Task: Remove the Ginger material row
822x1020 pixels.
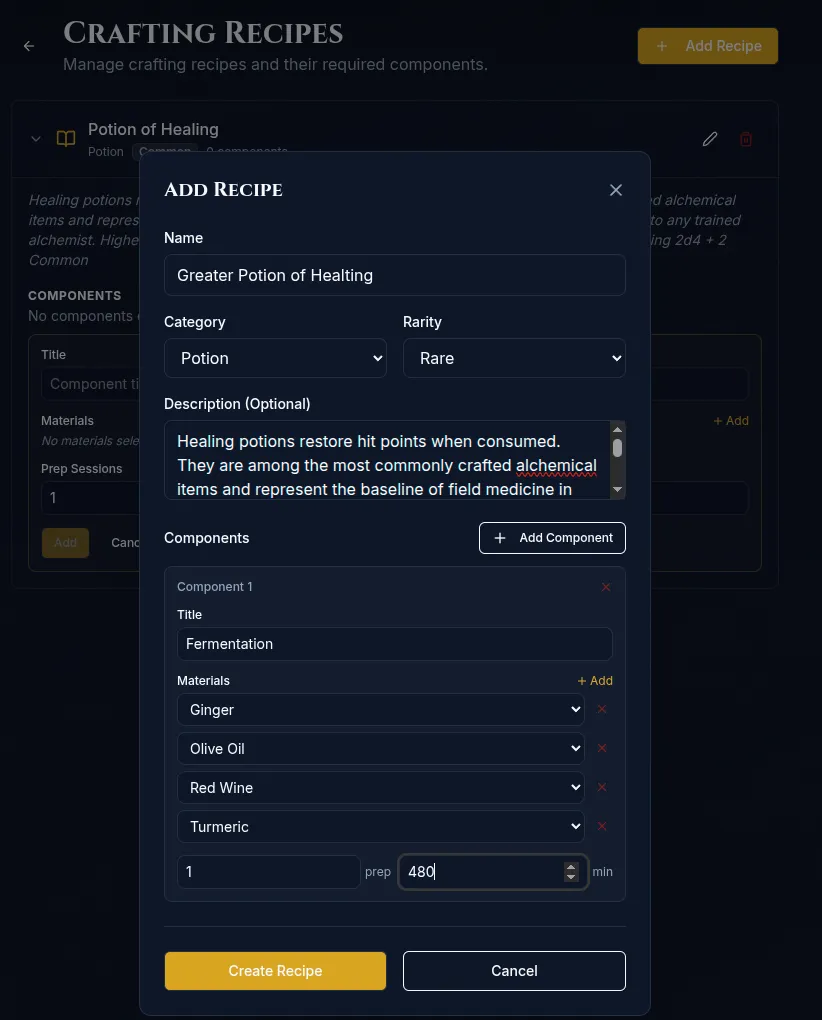Action: pyautogui.click(x=602, y=709)
